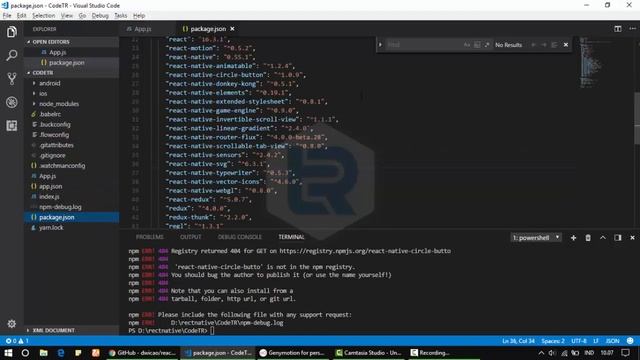The image size is (640, 360).
Task: Create a new terminal
Action: (573, 238)
